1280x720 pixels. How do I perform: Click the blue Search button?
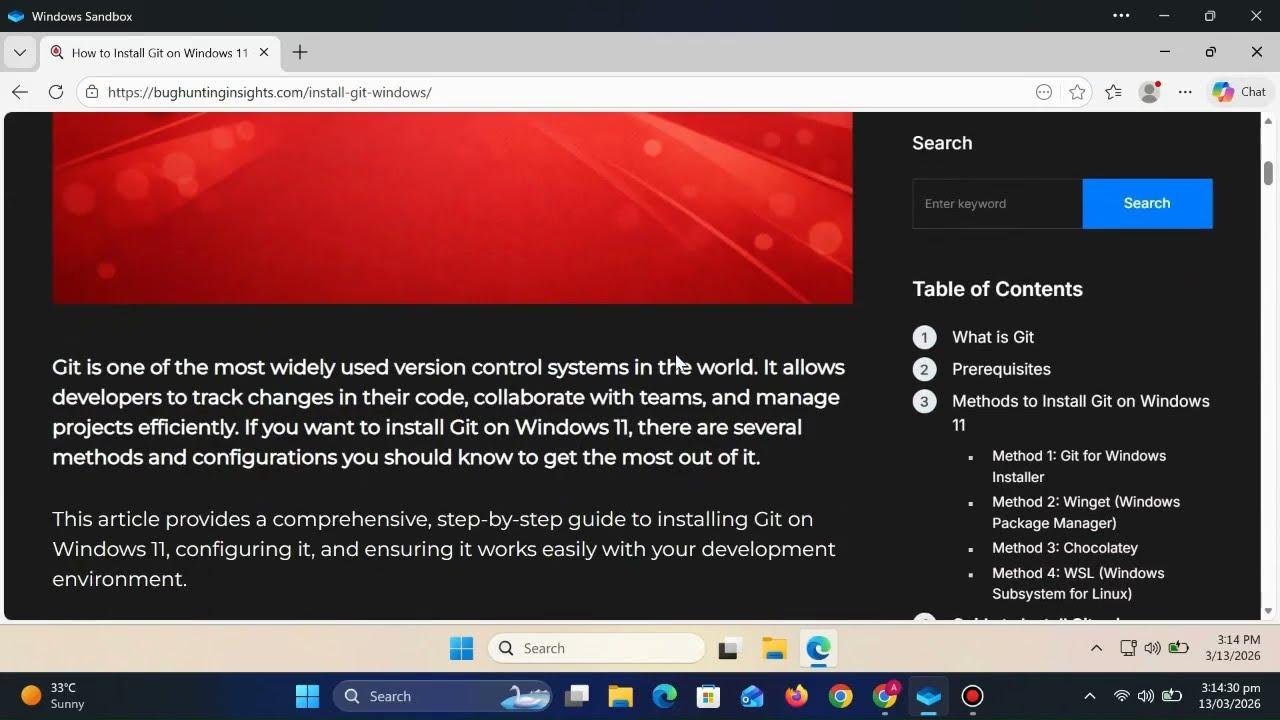(1147, 204)
